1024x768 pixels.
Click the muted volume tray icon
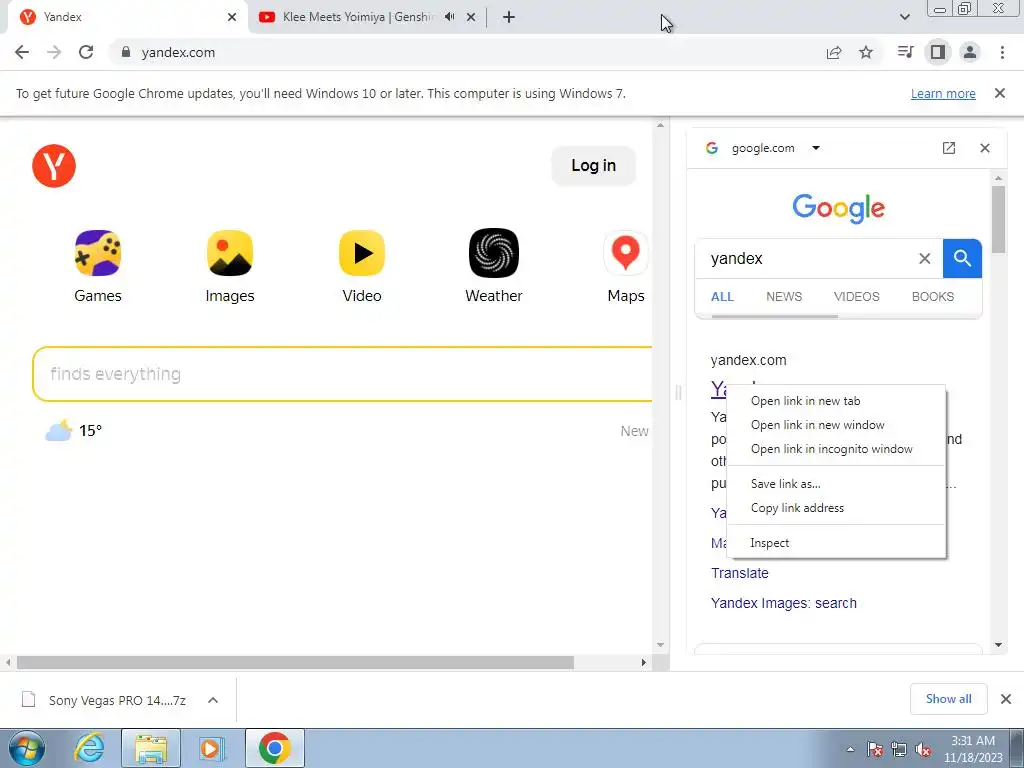point(923,749)
